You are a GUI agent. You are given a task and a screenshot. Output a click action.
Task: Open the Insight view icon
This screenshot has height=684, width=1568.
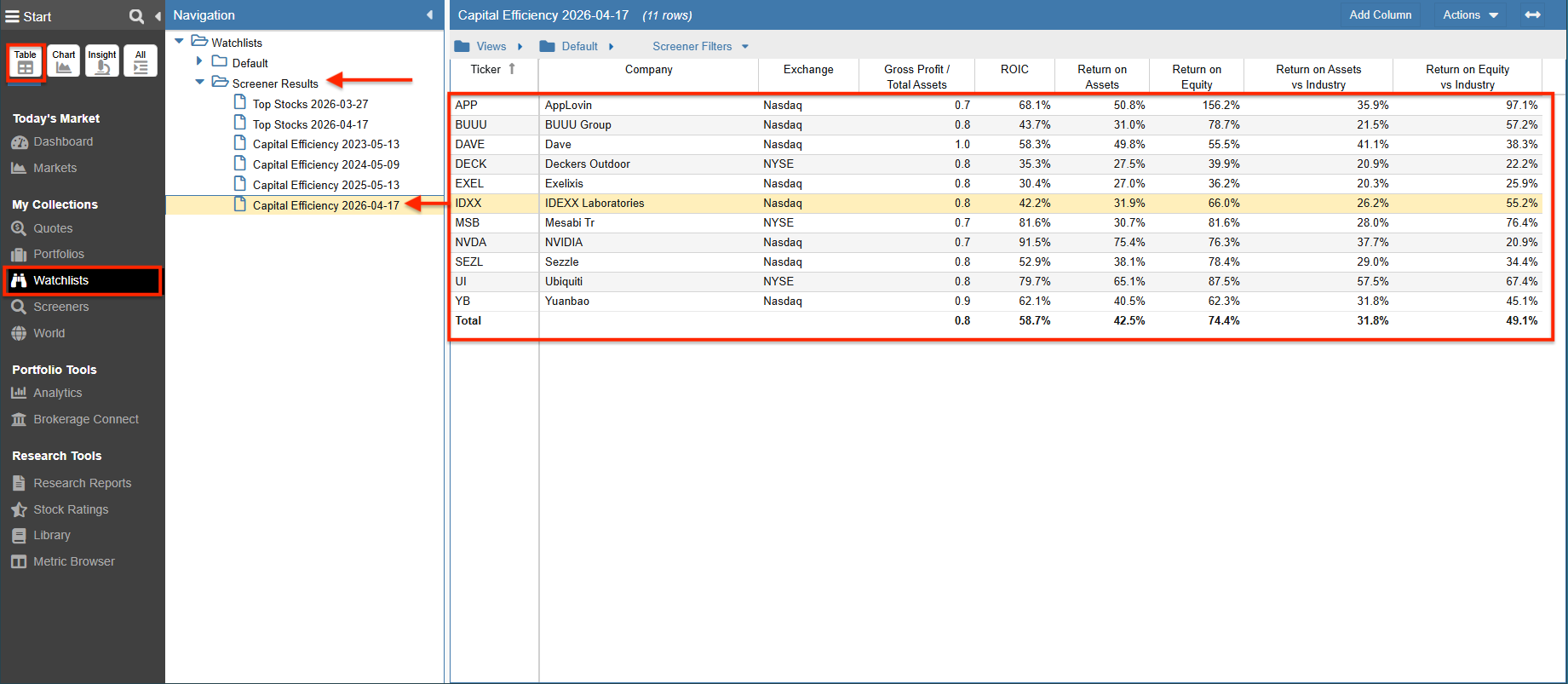click(x=101, y=61)
